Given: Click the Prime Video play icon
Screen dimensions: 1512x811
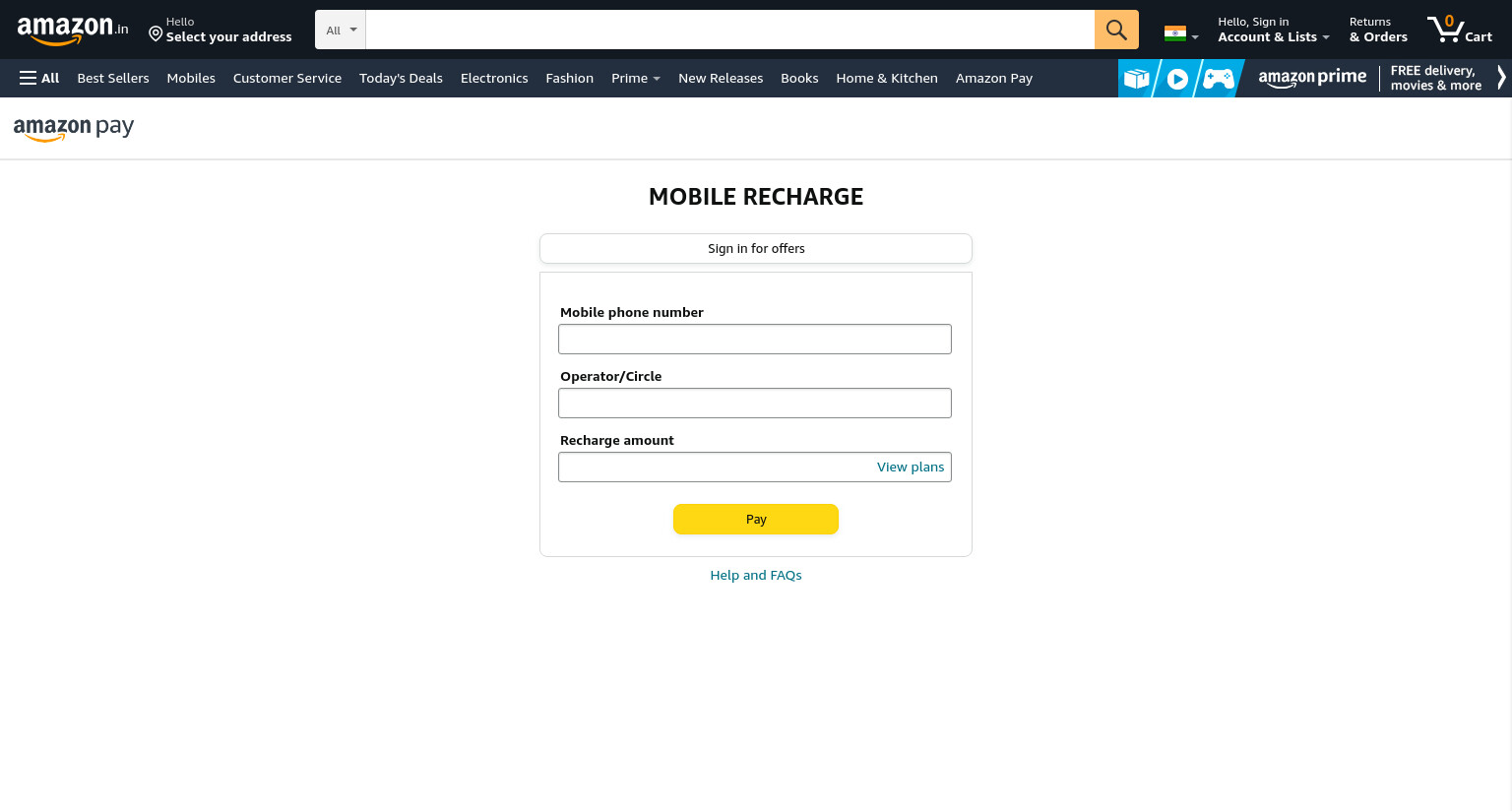Looking at the screenshot, I should [1177, 79].
